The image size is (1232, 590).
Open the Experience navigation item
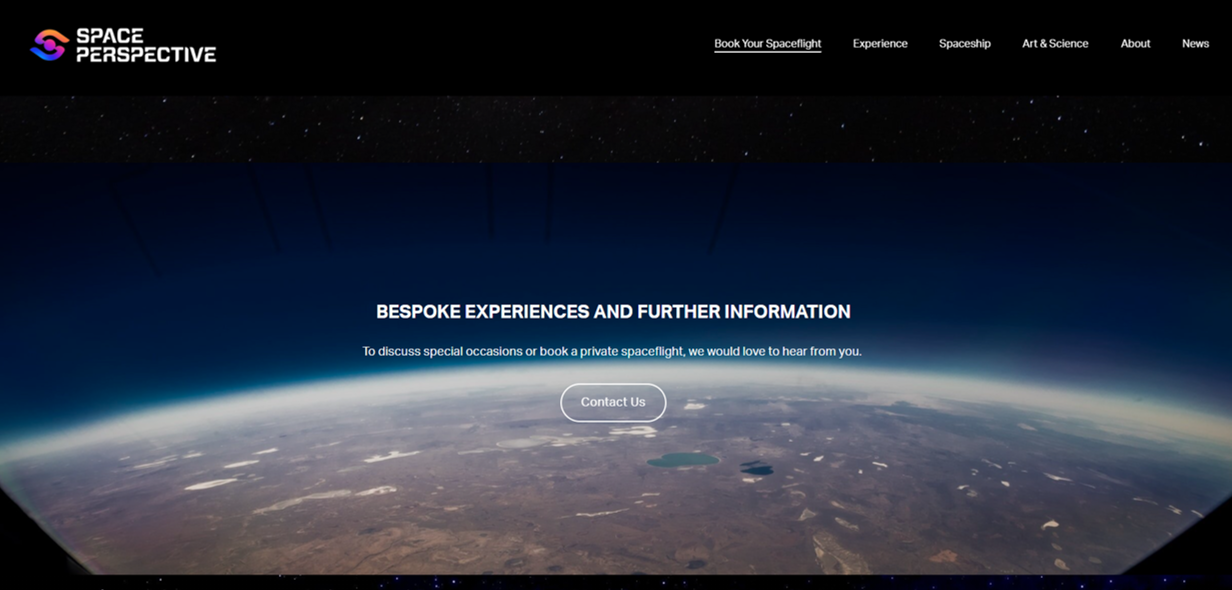880,44
